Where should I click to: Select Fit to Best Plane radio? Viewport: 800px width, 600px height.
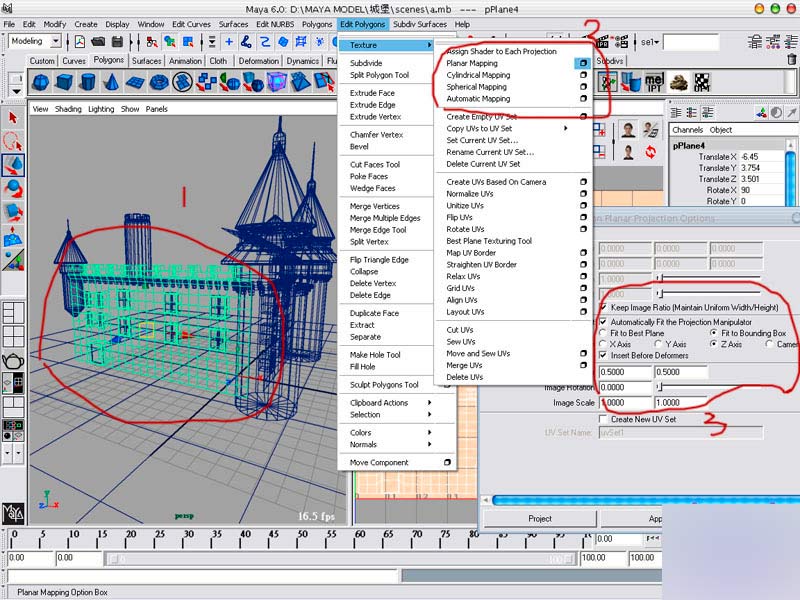[602, 333]
